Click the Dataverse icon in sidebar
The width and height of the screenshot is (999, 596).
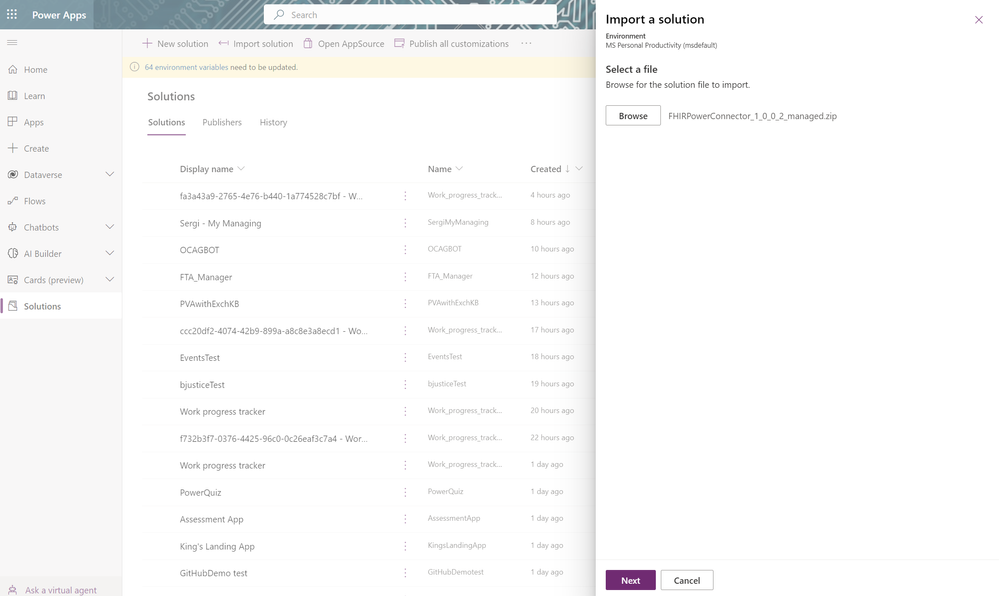point(13,174)
